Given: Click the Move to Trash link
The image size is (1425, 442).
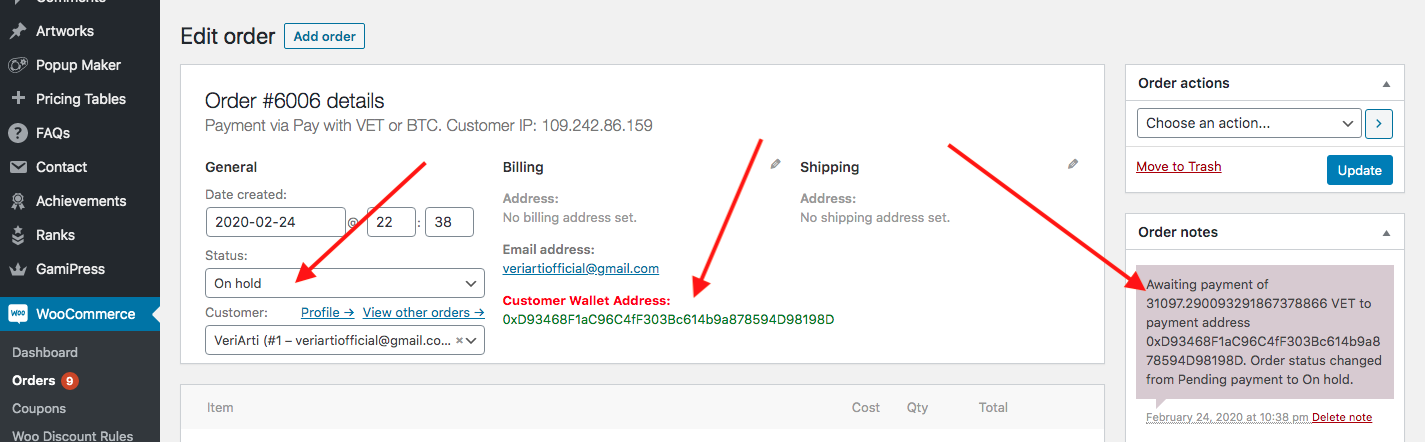Looking at the screenshot, I should [x=1179, y=167].
